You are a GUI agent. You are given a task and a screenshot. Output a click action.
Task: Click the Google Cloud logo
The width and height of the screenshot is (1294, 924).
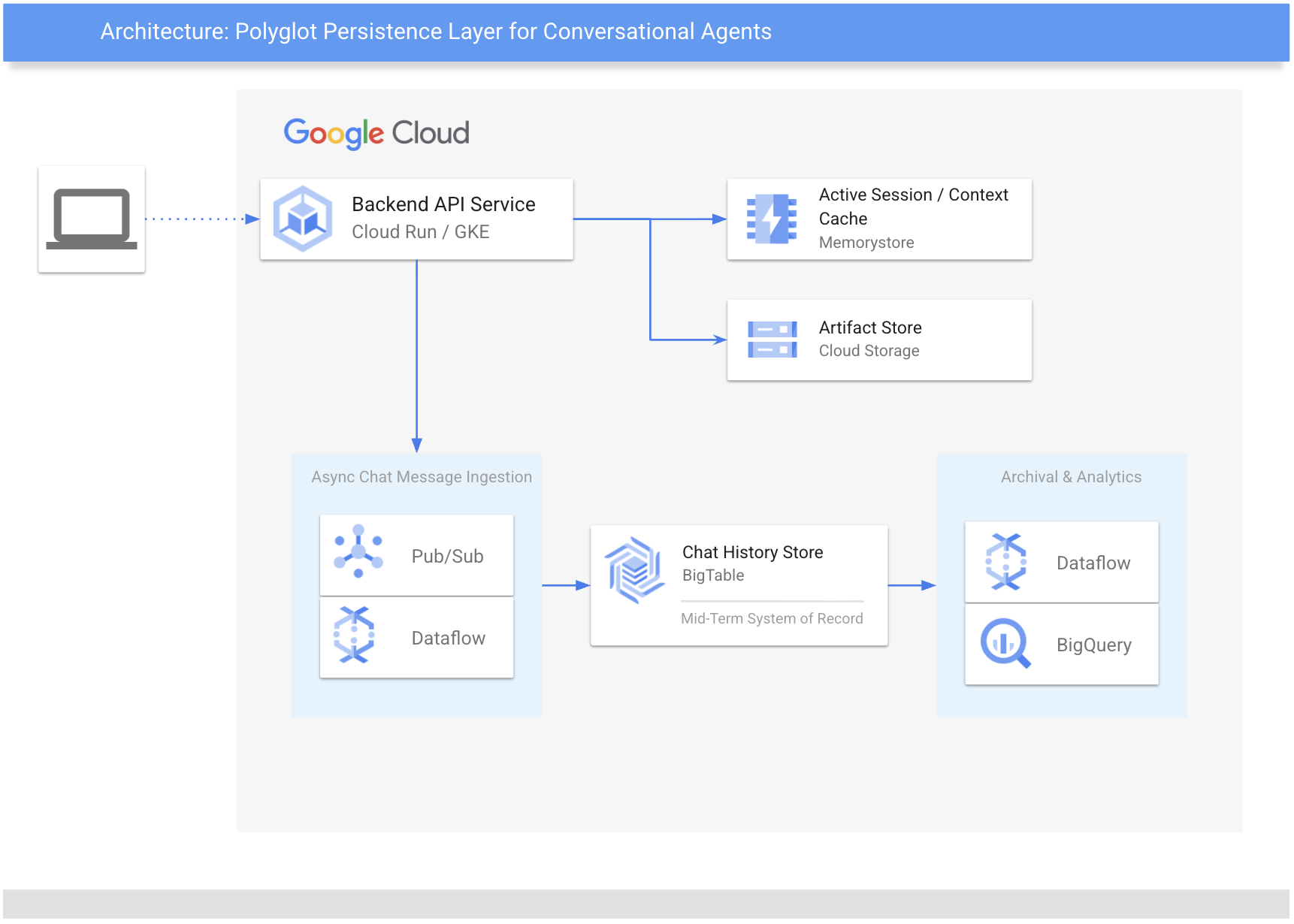click(376, 133)
